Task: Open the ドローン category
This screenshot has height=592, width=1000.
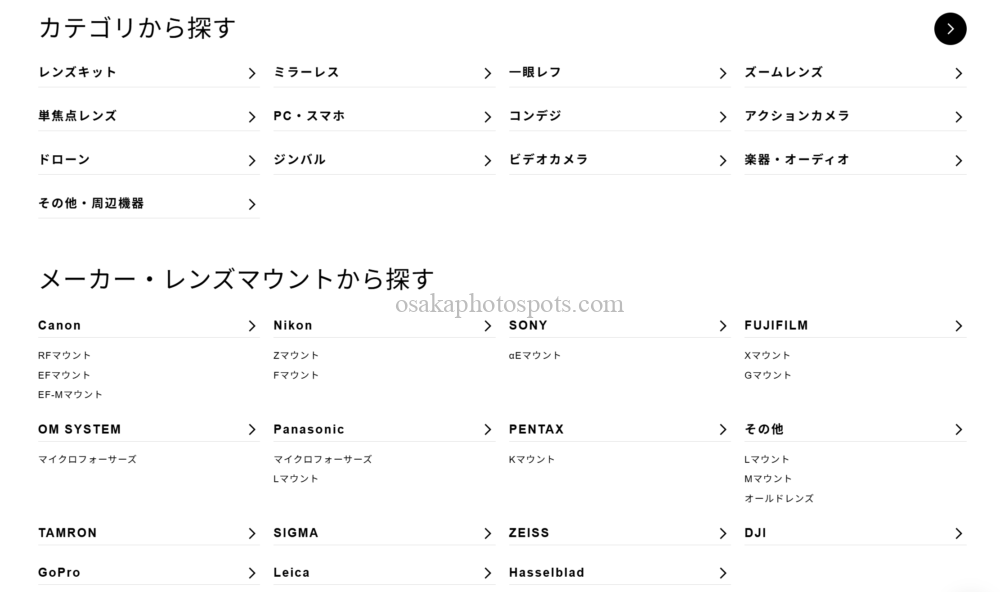Action: coord(64,160)
